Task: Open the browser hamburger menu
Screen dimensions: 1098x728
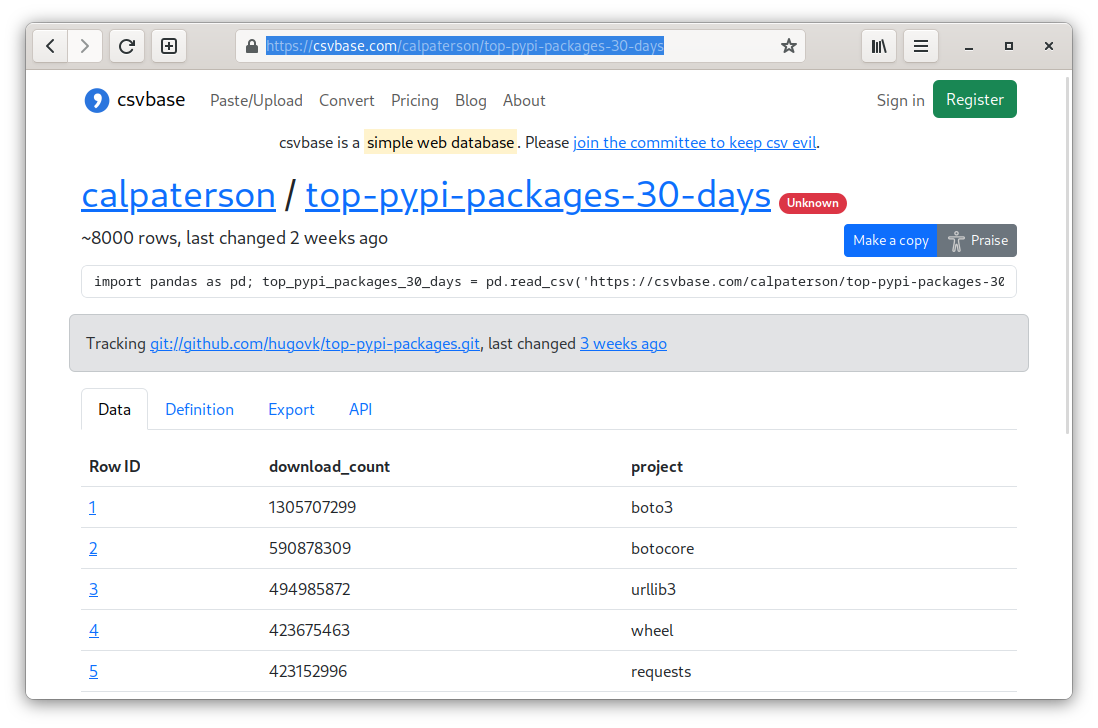Action: pos(920,46)
